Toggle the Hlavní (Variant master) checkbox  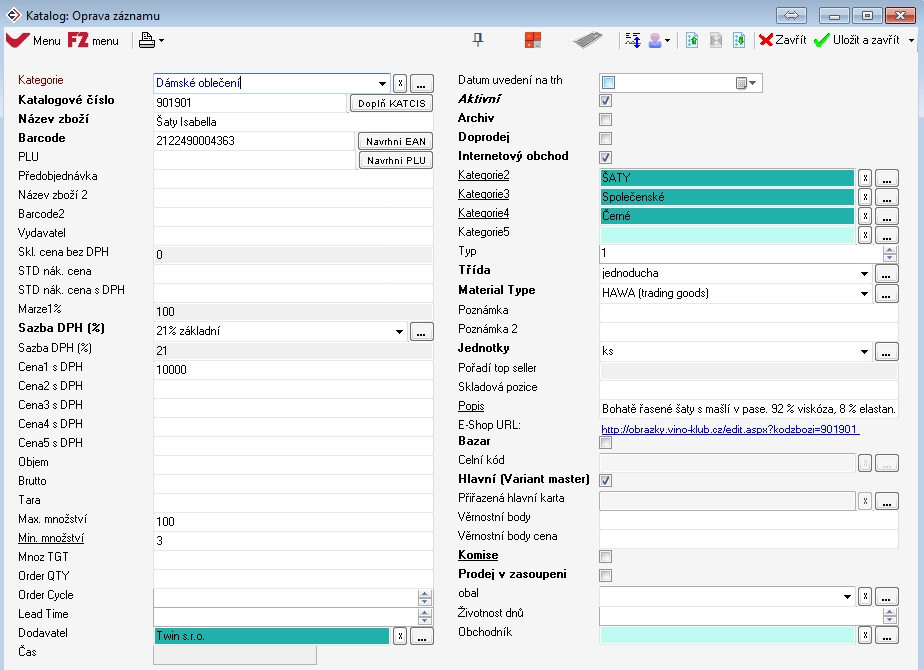point(605,480)
